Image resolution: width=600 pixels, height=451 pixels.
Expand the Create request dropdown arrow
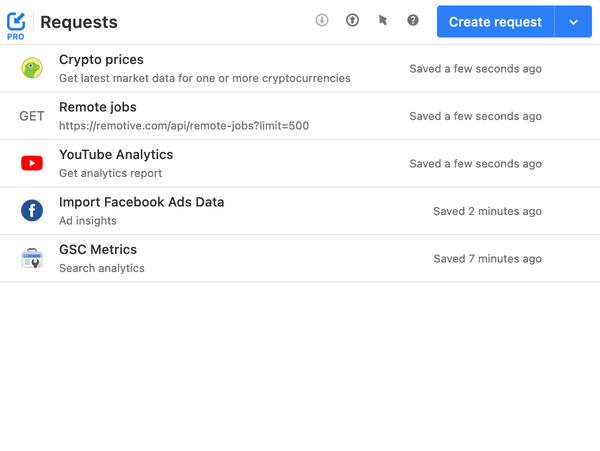point(573,21)
